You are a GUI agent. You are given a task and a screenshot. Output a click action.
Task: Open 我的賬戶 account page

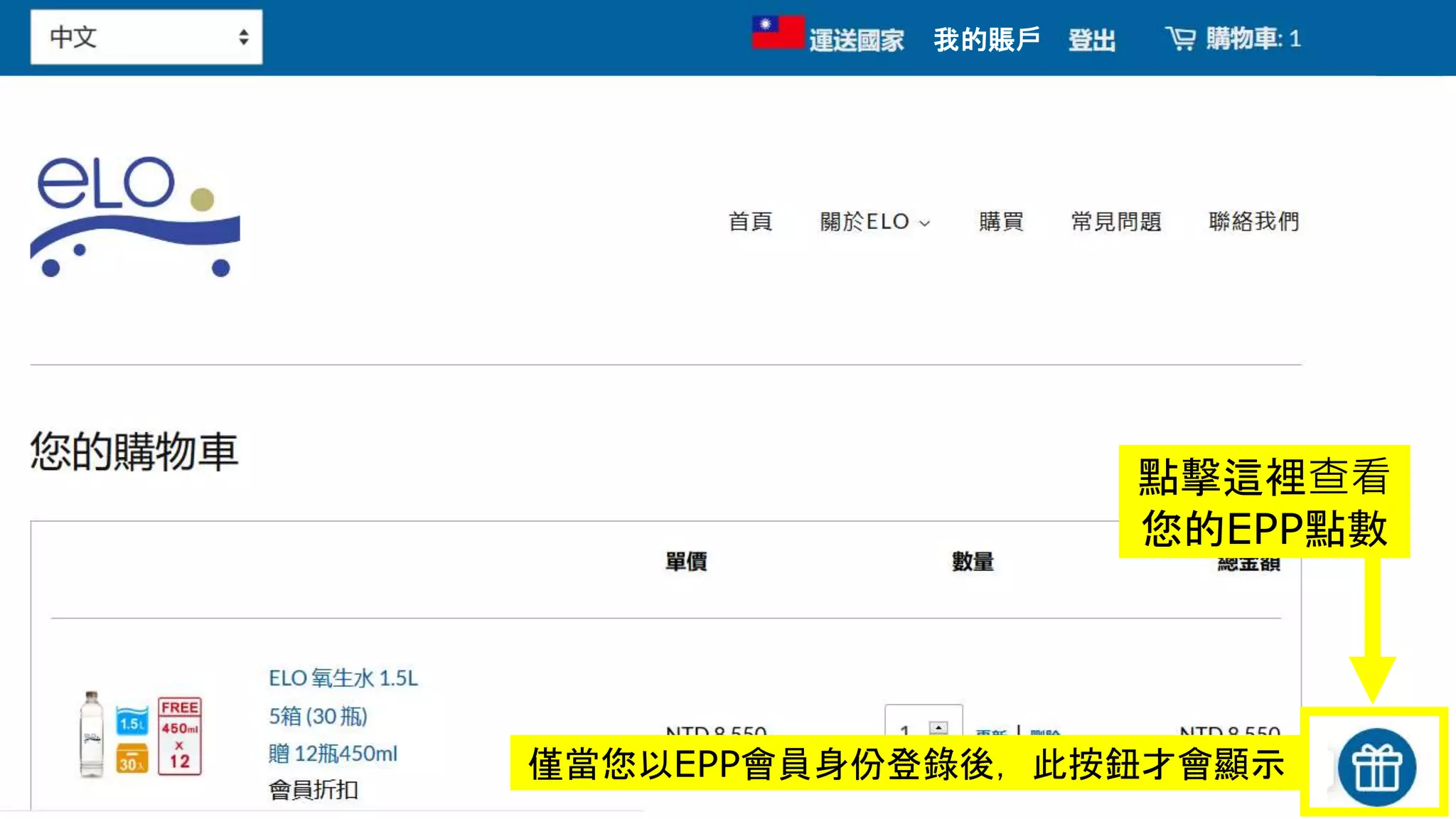tap(986, 40)
